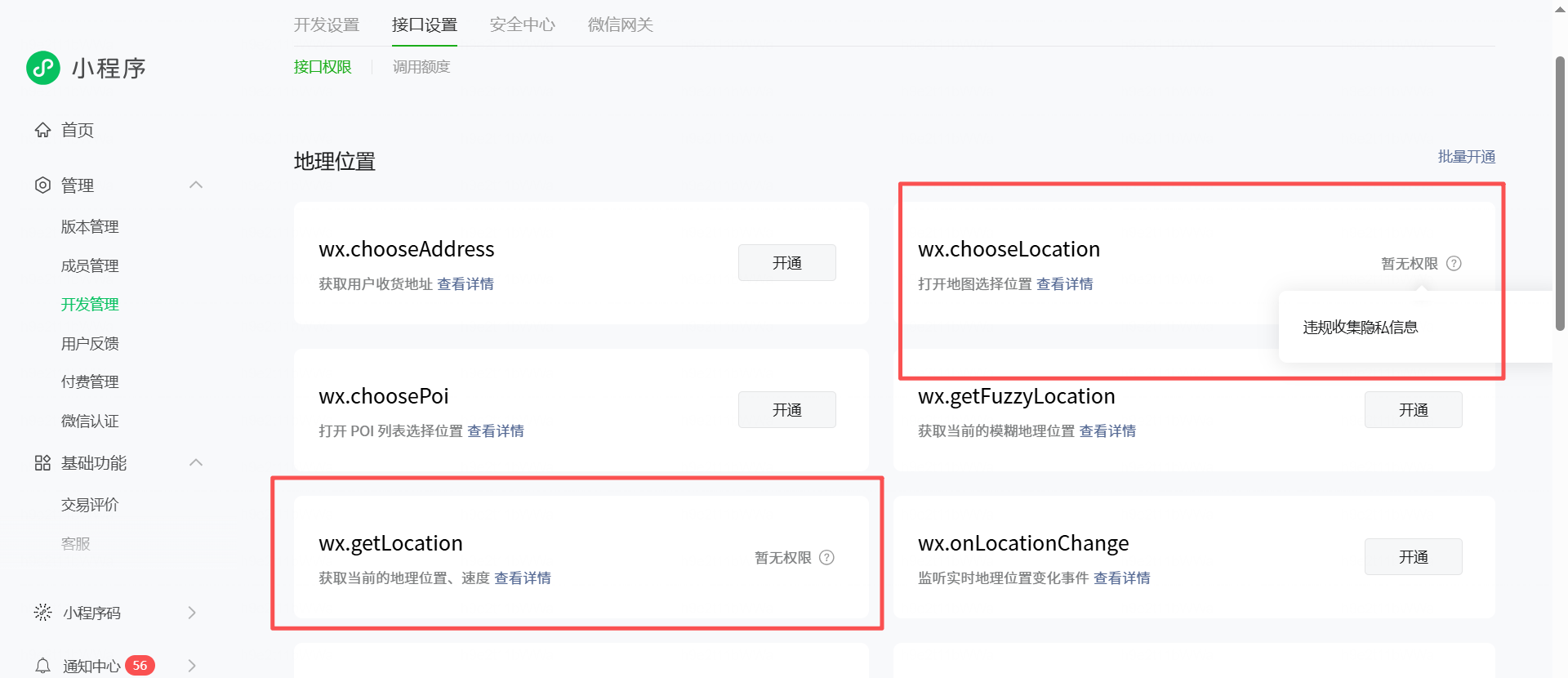Click 开通 for wx.getFuzzyLocation
The height and width of the screenshot is (678, 1568).
[1414, 410]
